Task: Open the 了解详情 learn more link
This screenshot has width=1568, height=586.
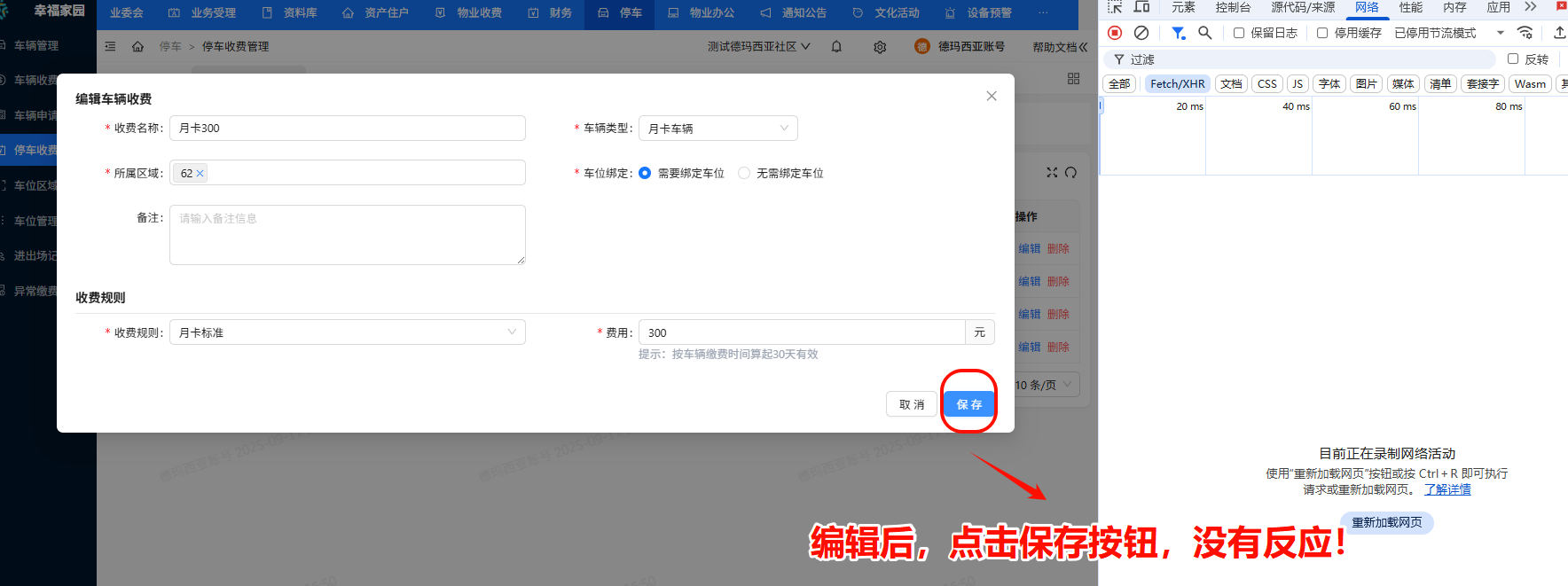Action: 1447,489
